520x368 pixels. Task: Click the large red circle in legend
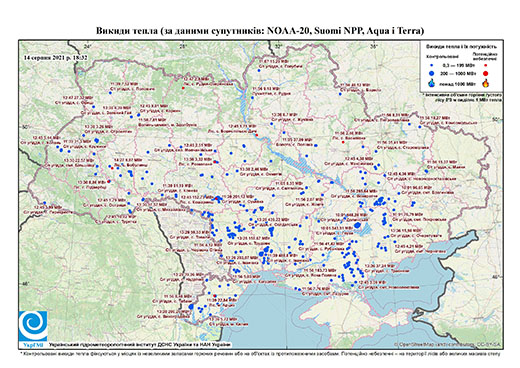485,73
